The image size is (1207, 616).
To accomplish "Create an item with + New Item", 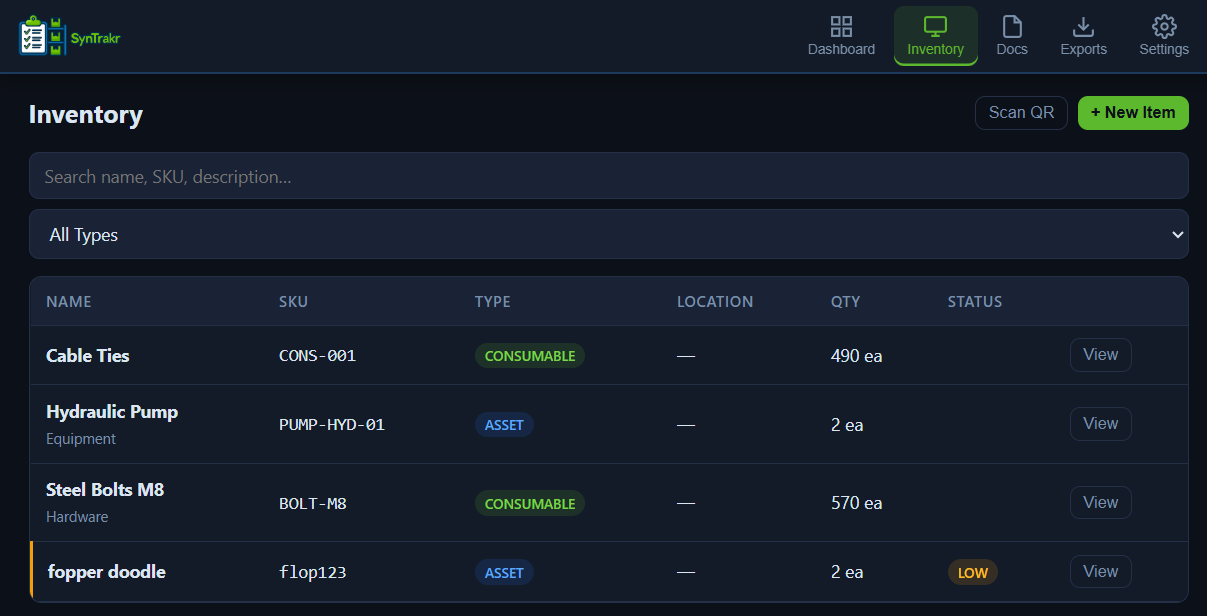I will (x=1133, y=113).
